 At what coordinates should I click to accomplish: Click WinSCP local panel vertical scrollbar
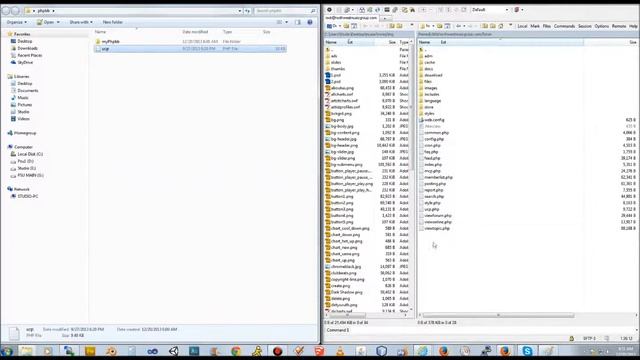(411, 106)
